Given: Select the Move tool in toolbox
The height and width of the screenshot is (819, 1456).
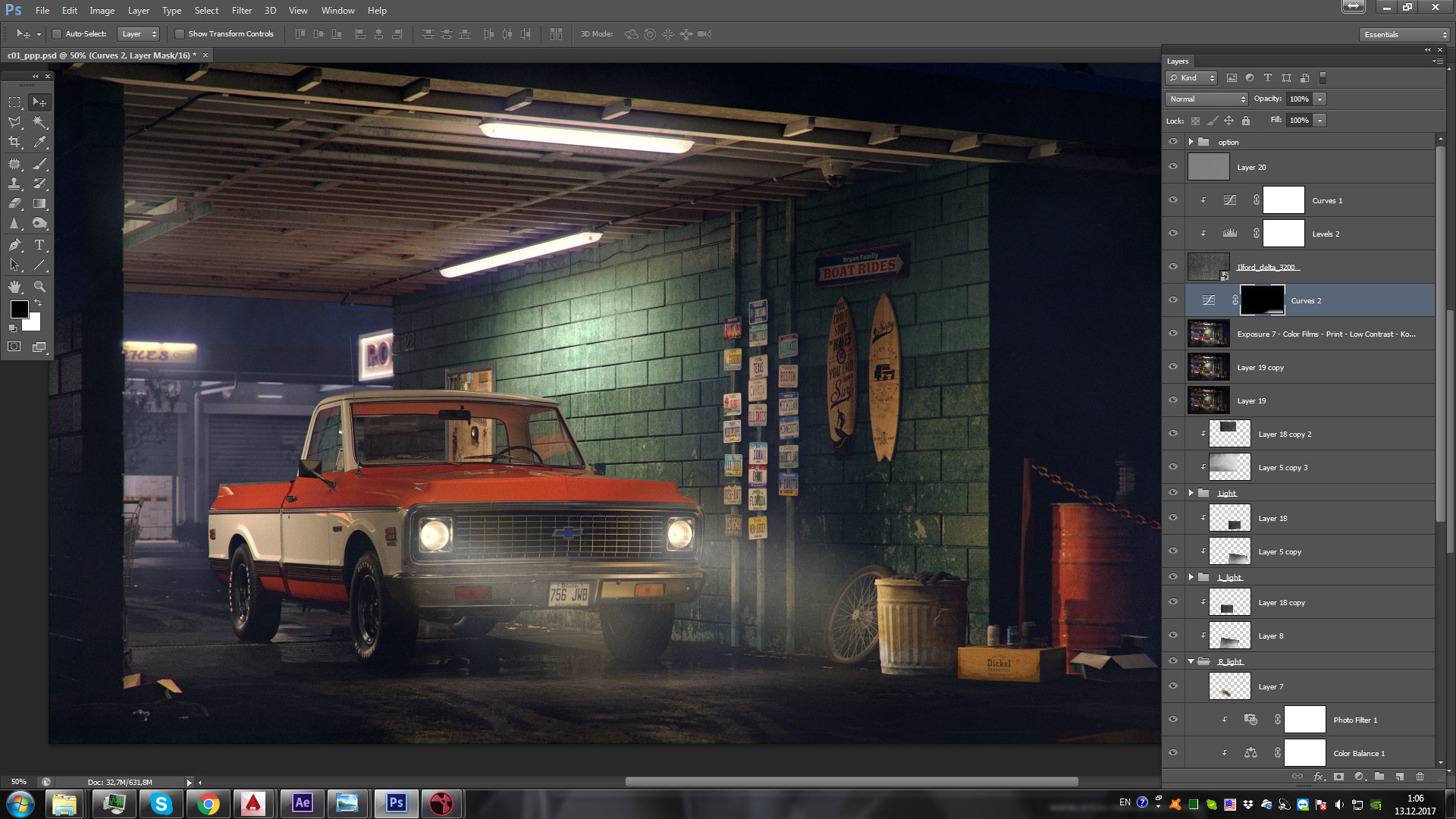Looking at the screenshot, I should click(x=39, y=102).
